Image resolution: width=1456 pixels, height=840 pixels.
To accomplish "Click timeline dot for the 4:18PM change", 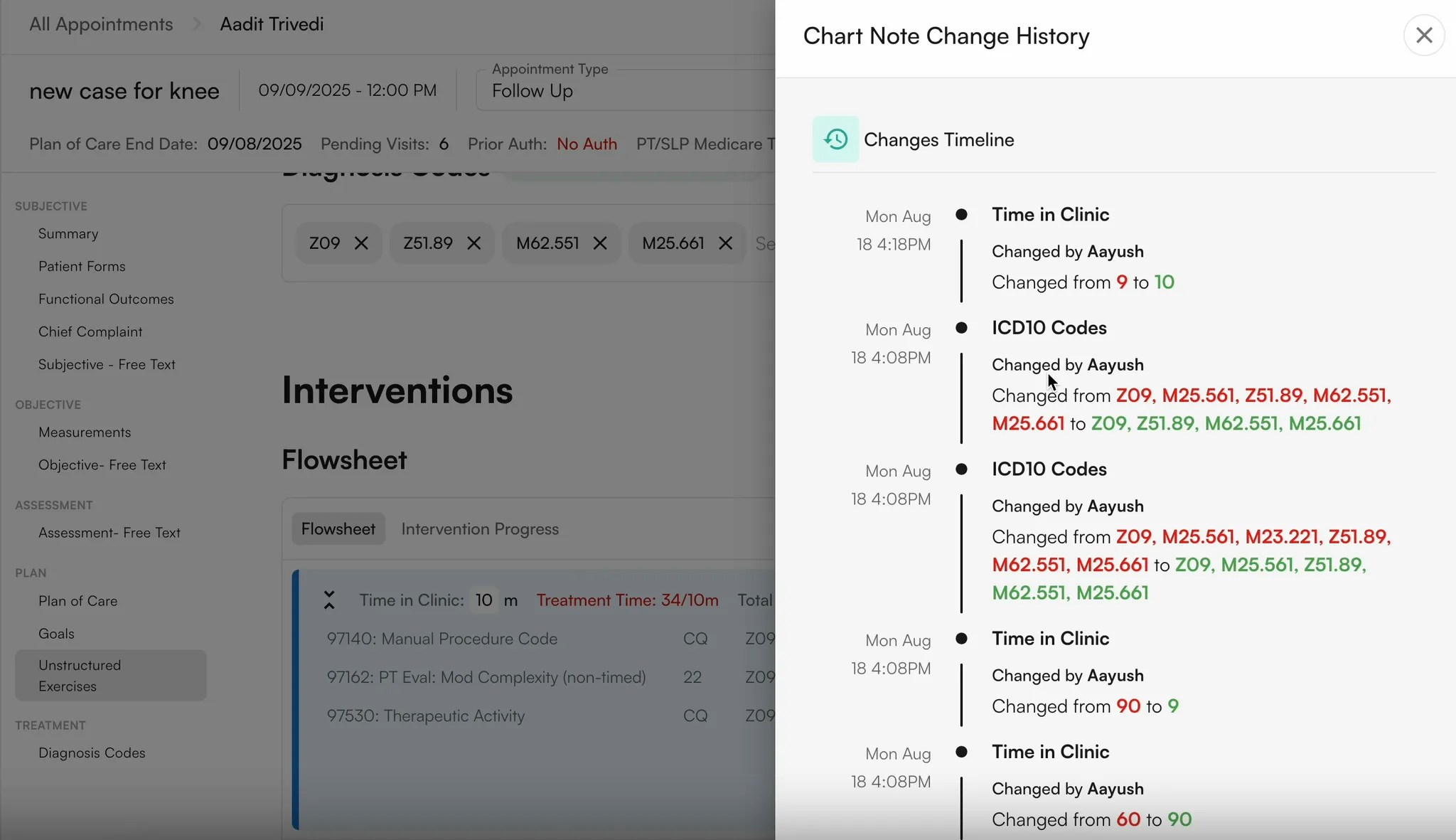I will point(961,214).
